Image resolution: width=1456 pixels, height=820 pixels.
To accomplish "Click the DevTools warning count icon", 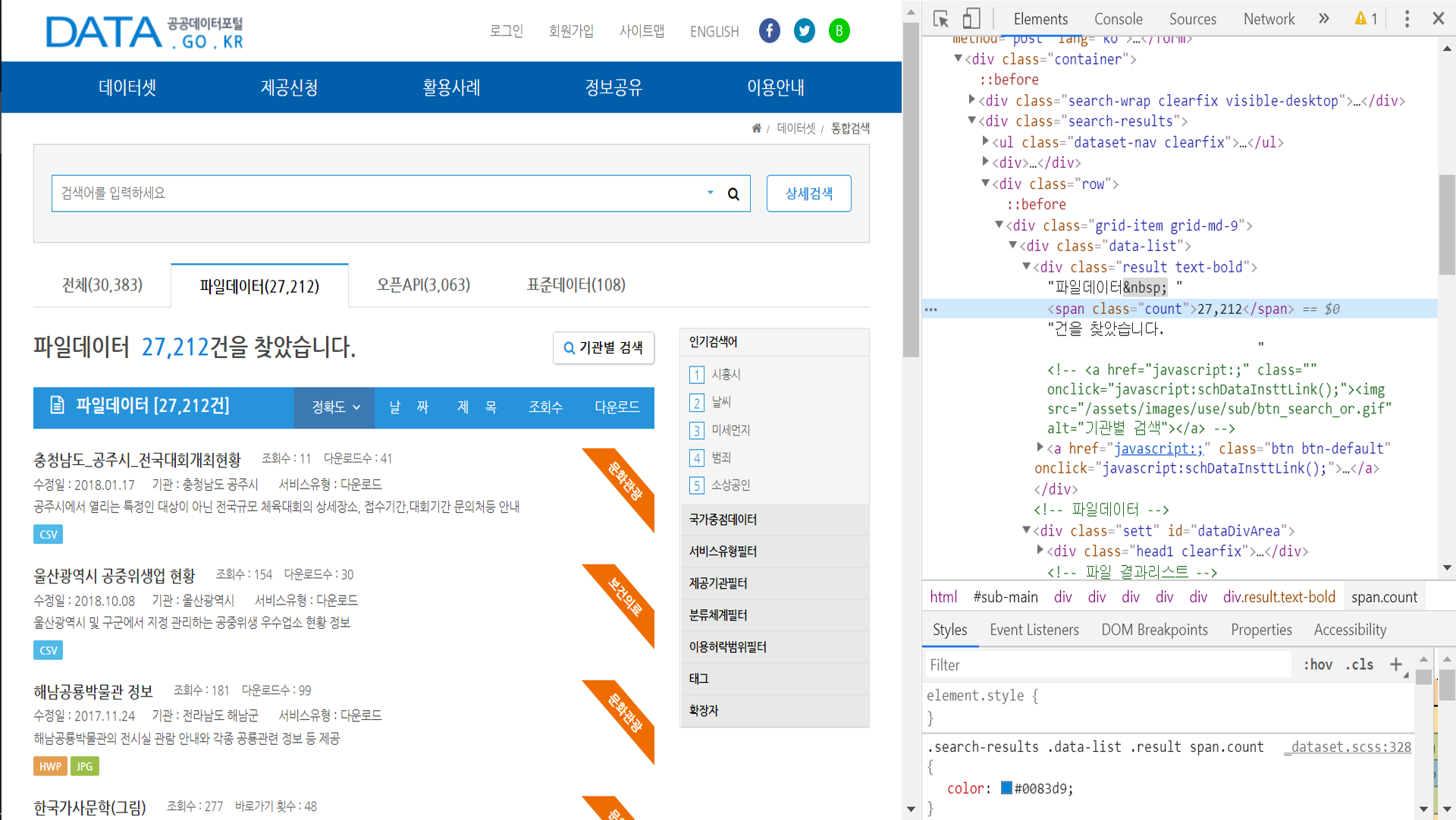I will pyautogui.click(x=1367, y=19).
